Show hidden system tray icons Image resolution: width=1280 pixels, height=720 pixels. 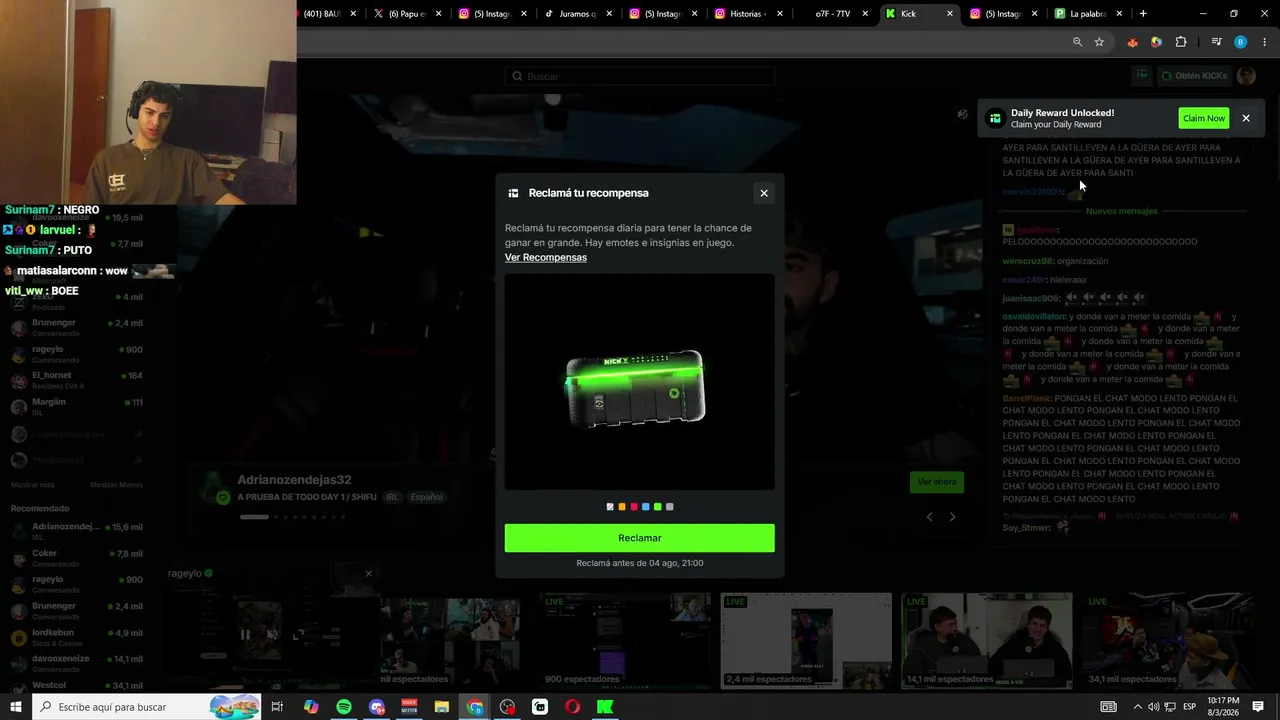[x=1138, y=707]
